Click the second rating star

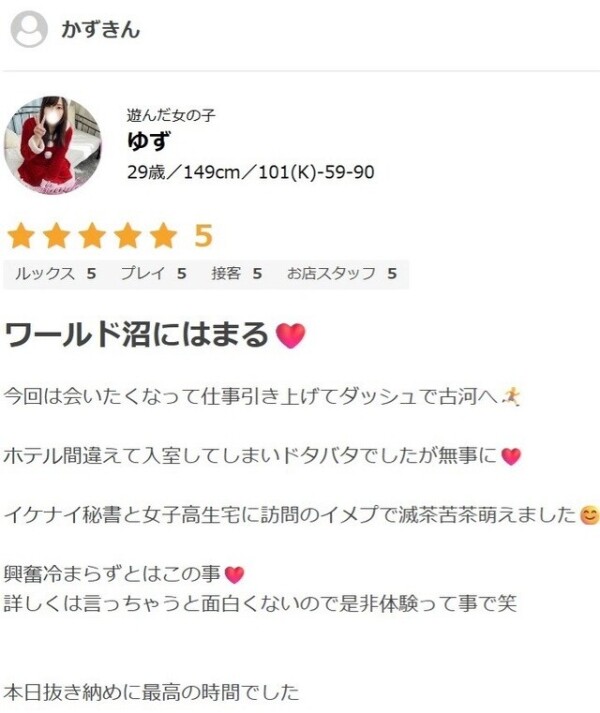tap(56, 236)
